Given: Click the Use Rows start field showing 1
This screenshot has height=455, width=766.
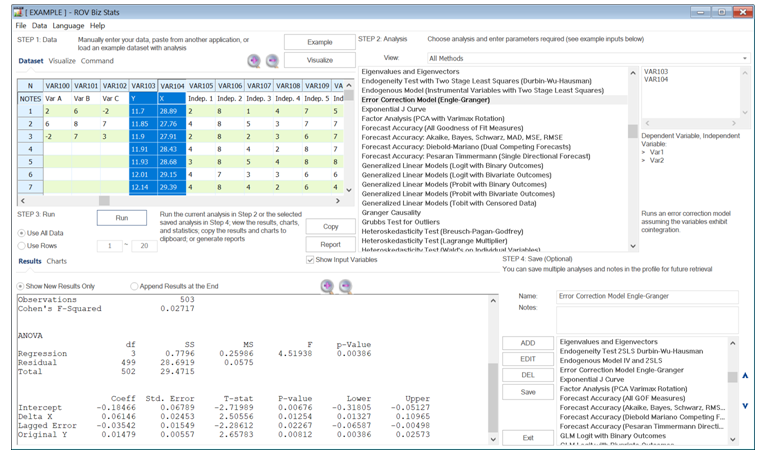Looking at the screenshot, I should pos(109,246).
